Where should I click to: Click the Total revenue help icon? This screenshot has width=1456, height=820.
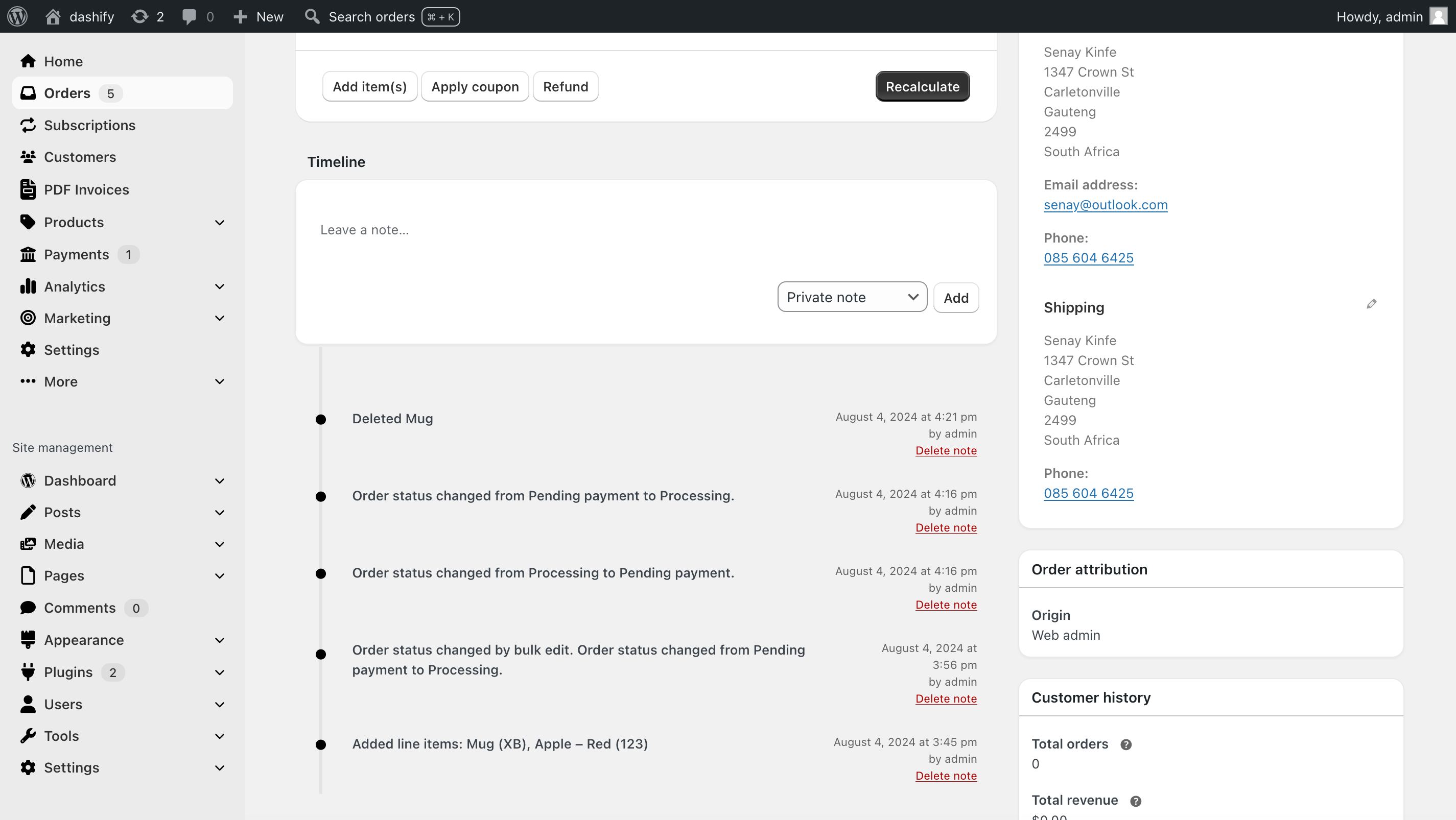(1136, 801)
